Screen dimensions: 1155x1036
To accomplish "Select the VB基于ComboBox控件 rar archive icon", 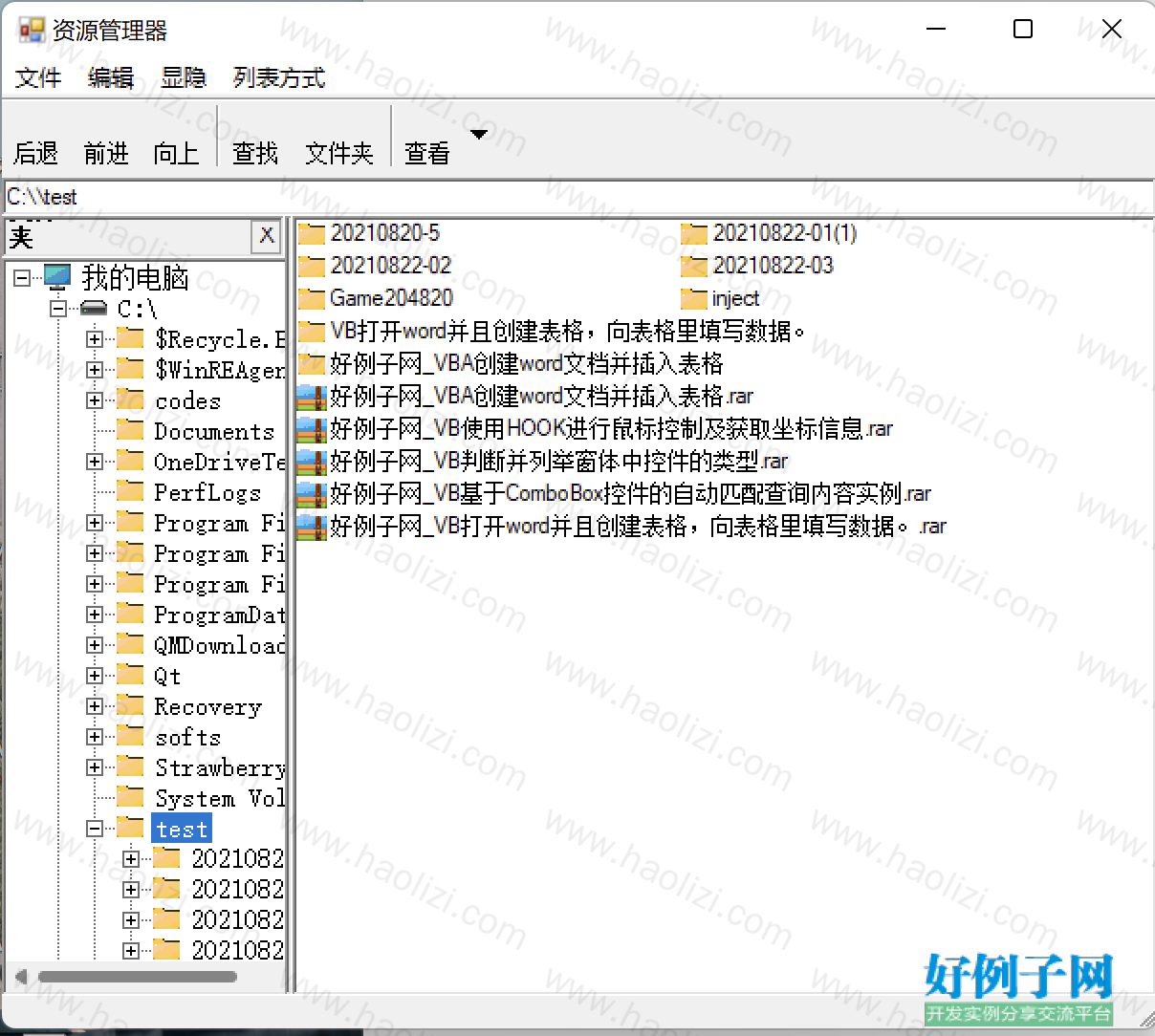I will click(312, 493).
